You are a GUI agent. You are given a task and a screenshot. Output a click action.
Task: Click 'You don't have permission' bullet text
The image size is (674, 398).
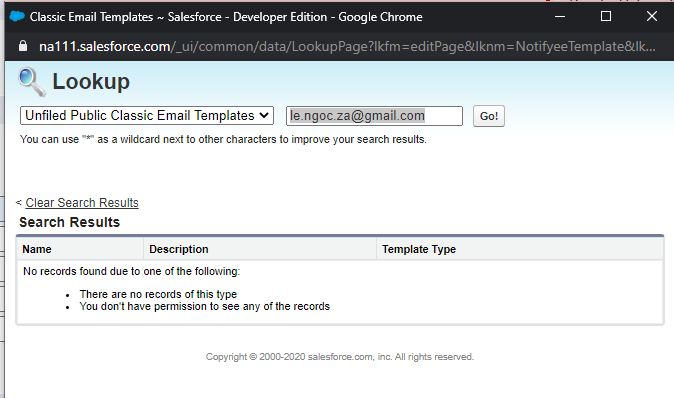[205, 306]
